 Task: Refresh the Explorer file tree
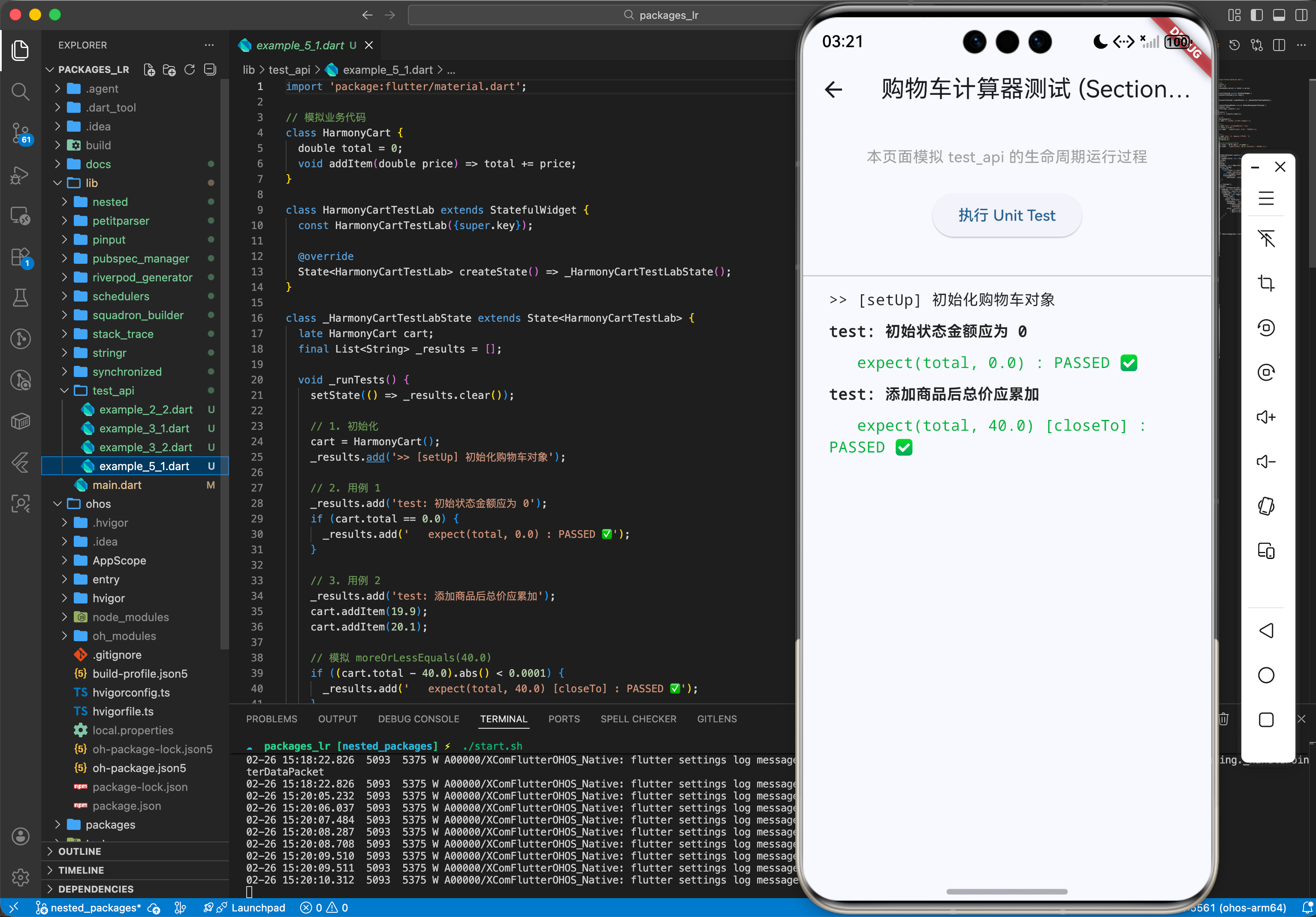[190, 70]
